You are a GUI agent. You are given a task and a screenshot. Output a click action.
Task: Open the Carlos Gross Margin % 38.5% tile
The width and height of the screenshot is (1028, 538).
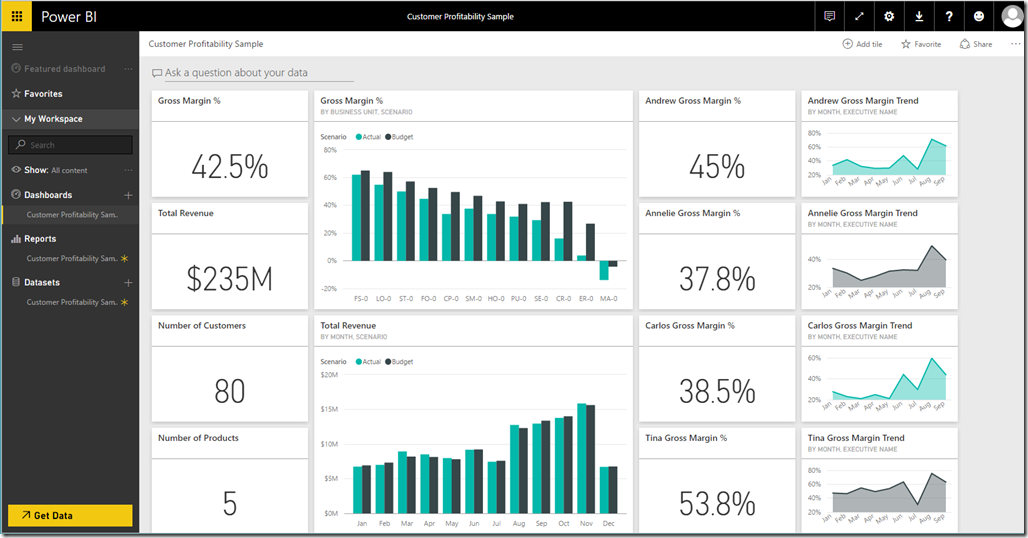pyautogui.click(x=717, y=368)
